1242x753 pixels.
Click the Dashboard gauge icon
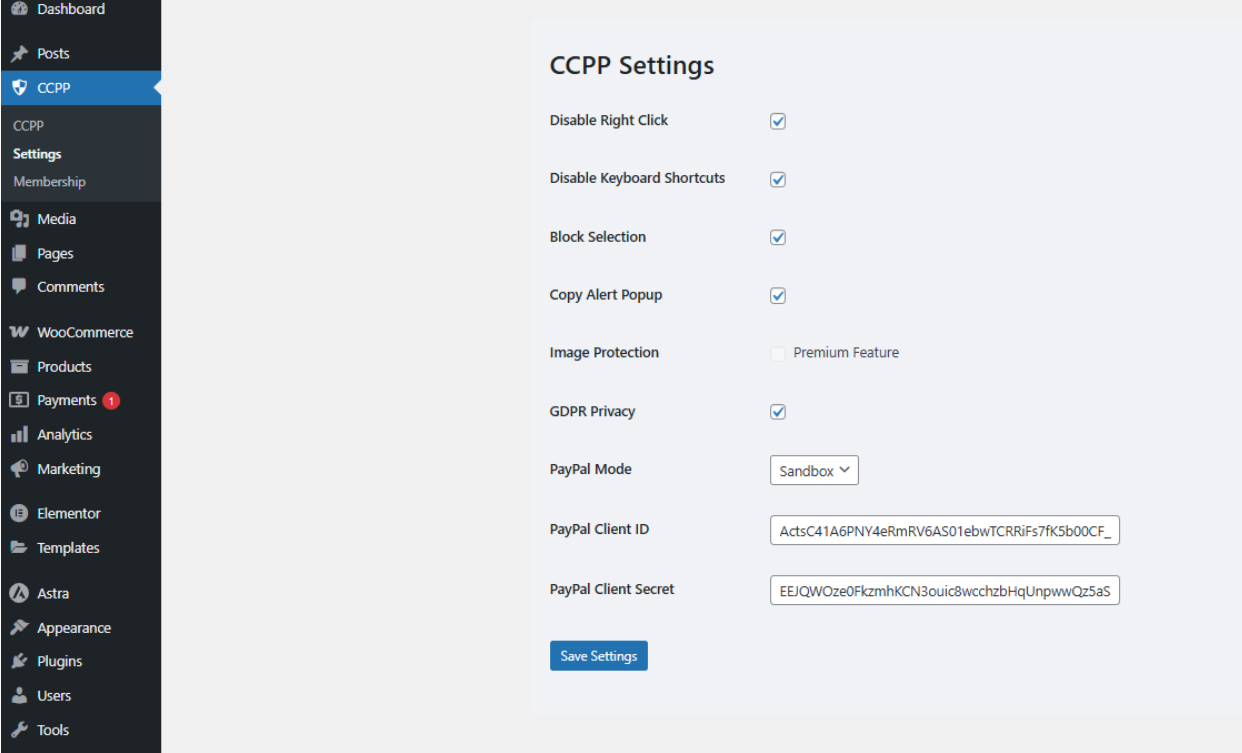pyautogui.click(x=19, y=9)
